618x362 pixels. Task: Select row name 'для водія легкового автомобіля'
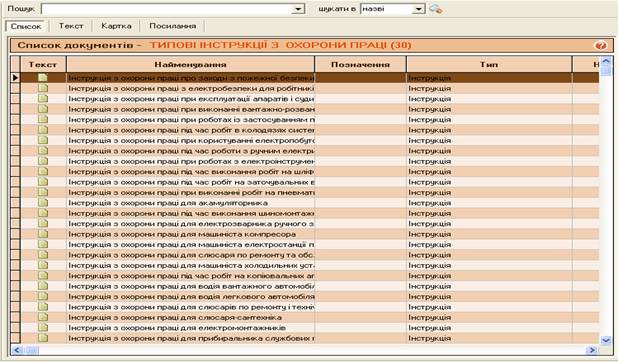[x=191, y=297]
